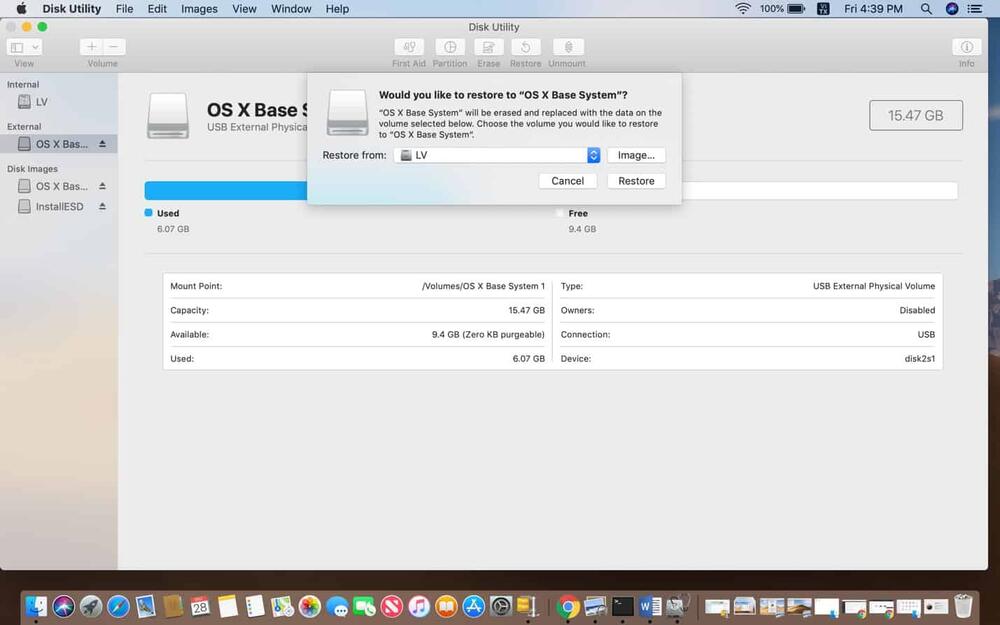Open the File menu

(x=124, y=9)
